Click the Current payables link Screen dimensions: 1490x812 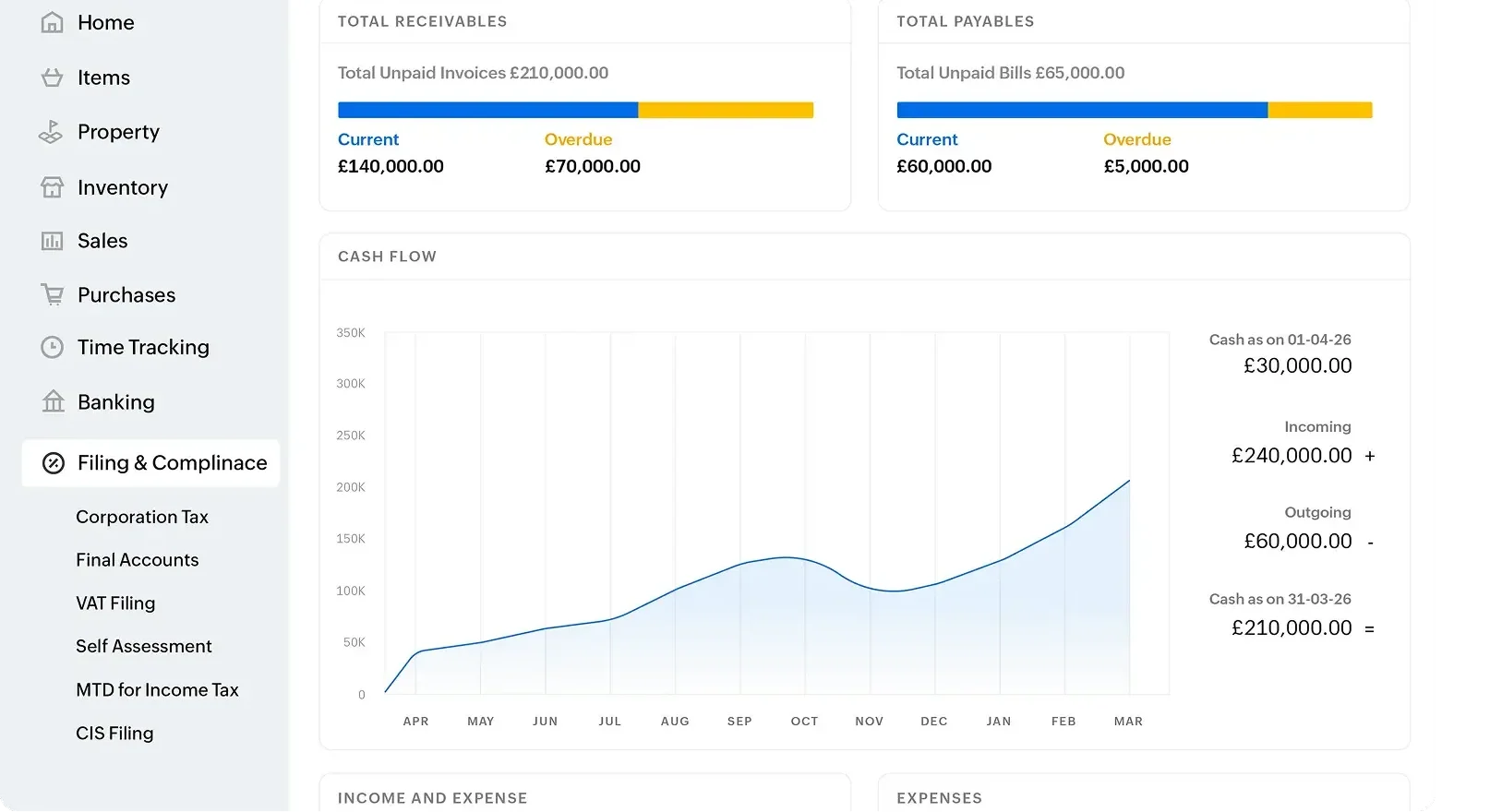[x=928, y=139]
